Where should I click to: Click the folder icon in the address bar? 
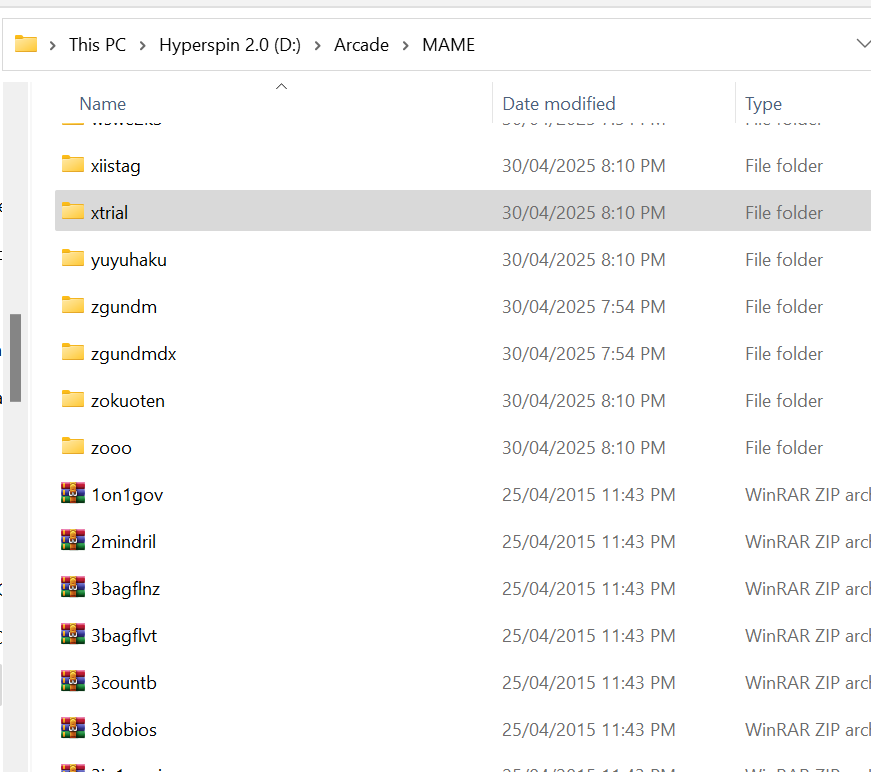26,44
